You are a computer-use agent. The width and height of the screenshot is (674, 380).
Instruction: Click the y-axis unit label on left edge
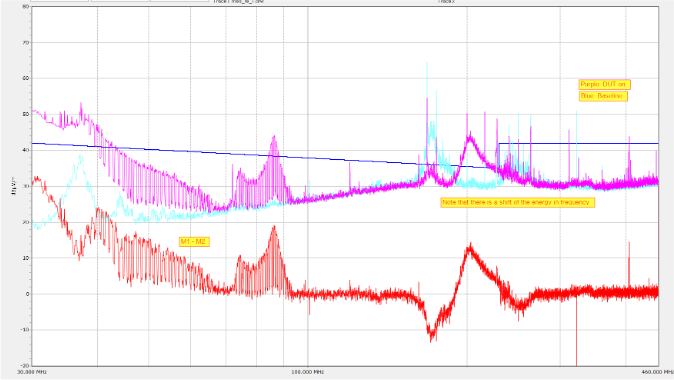click(x=13, y=186)
